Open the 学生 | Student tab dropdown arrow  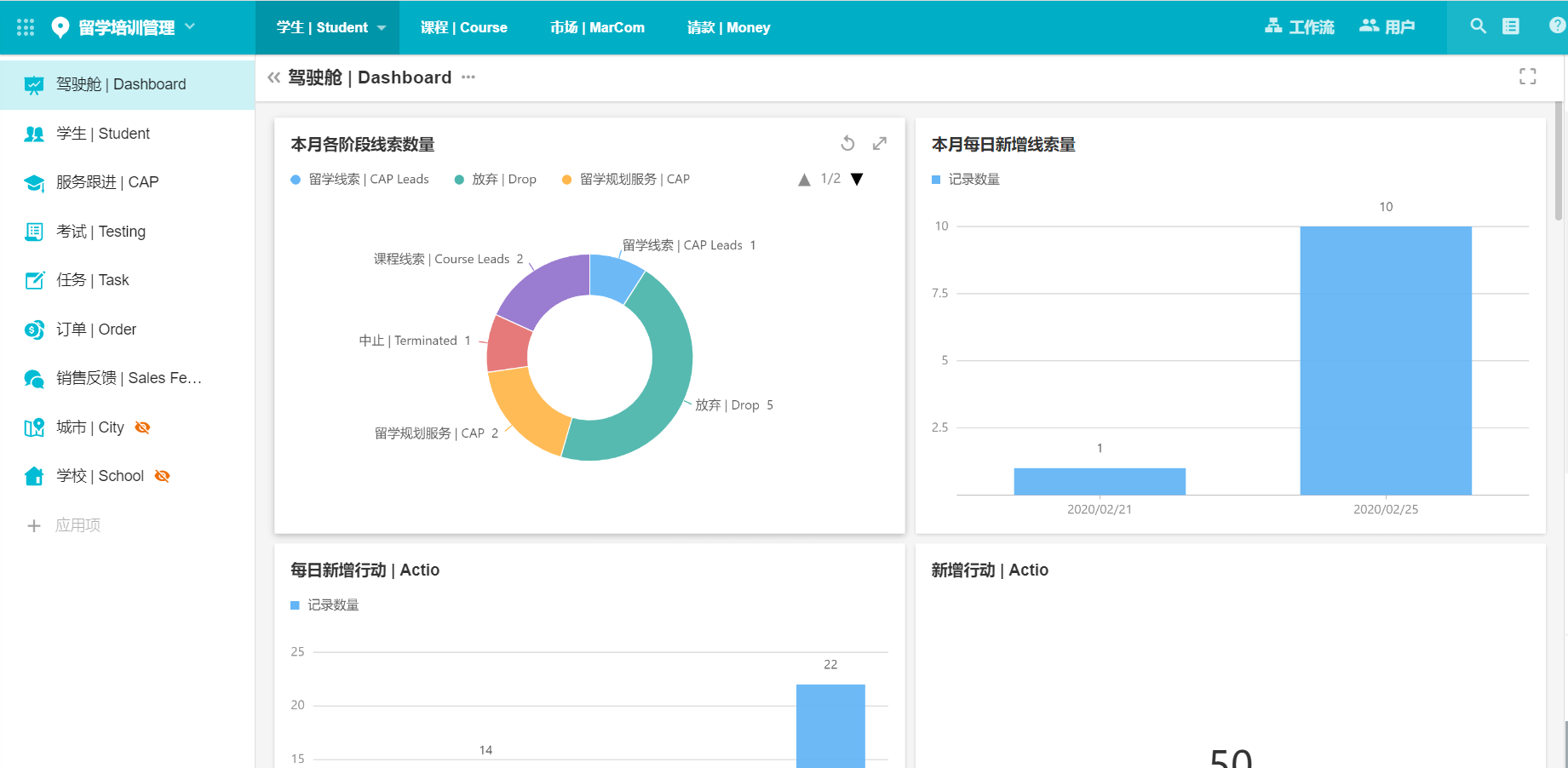382,28
